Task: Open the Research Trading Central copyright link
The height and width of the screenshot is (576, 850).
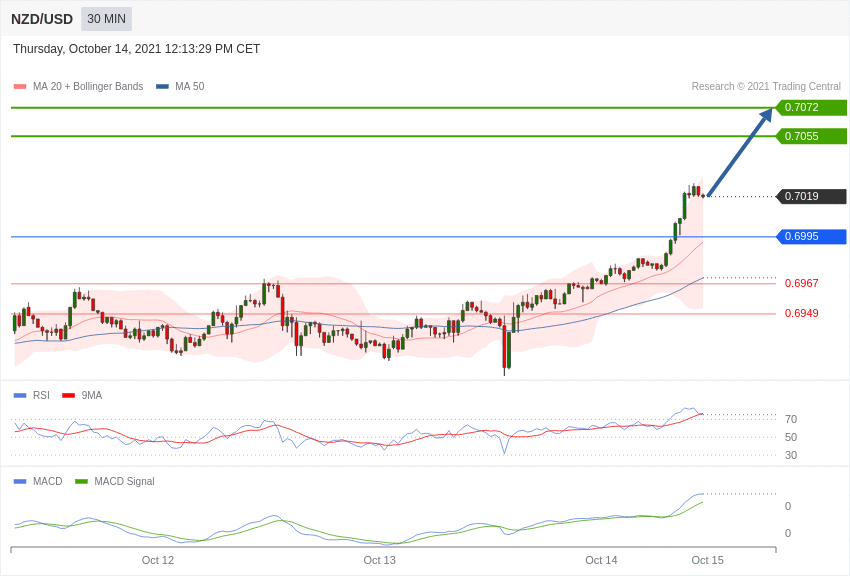Action: click(x=766, y=87)
